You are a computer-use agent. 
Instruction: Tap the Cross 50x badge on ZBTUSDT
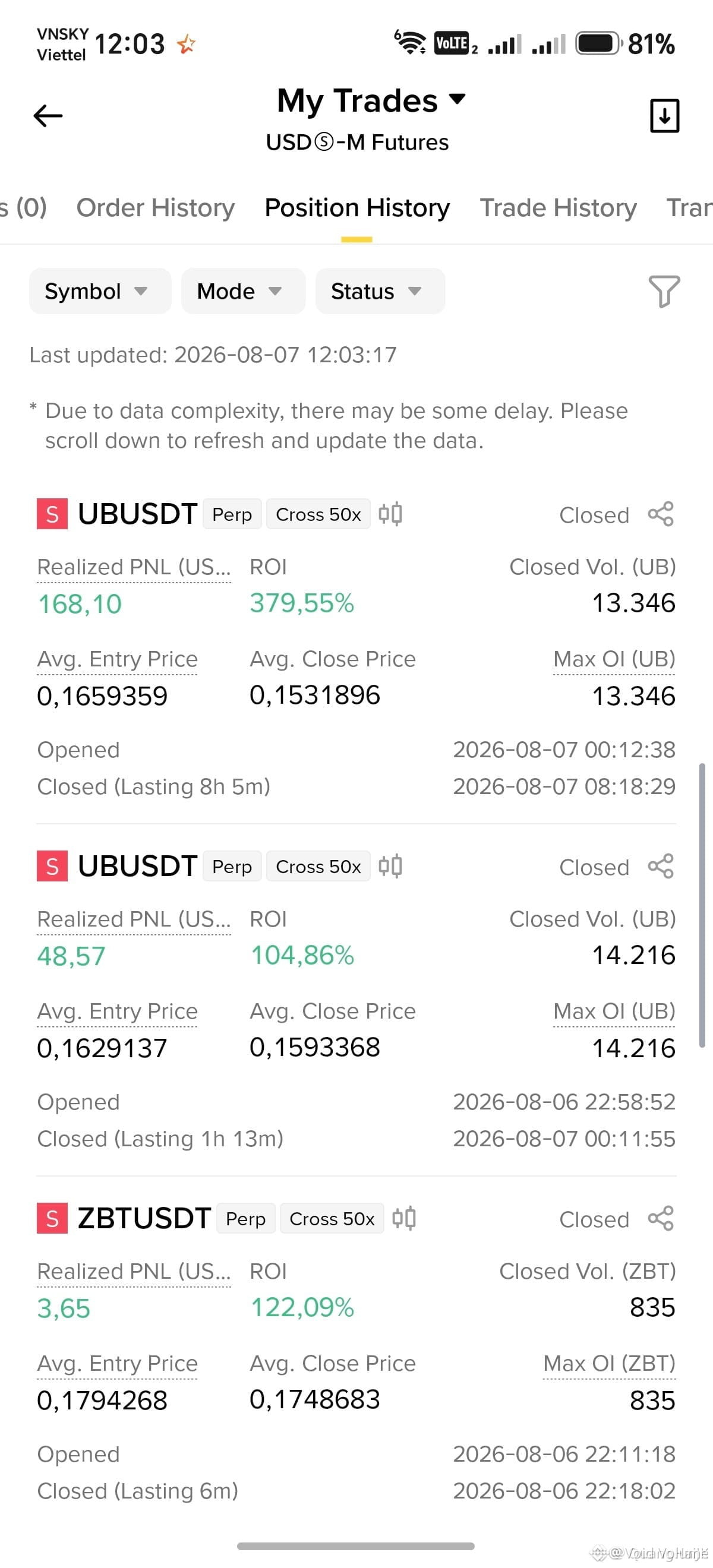click(x=332, y=1219)
